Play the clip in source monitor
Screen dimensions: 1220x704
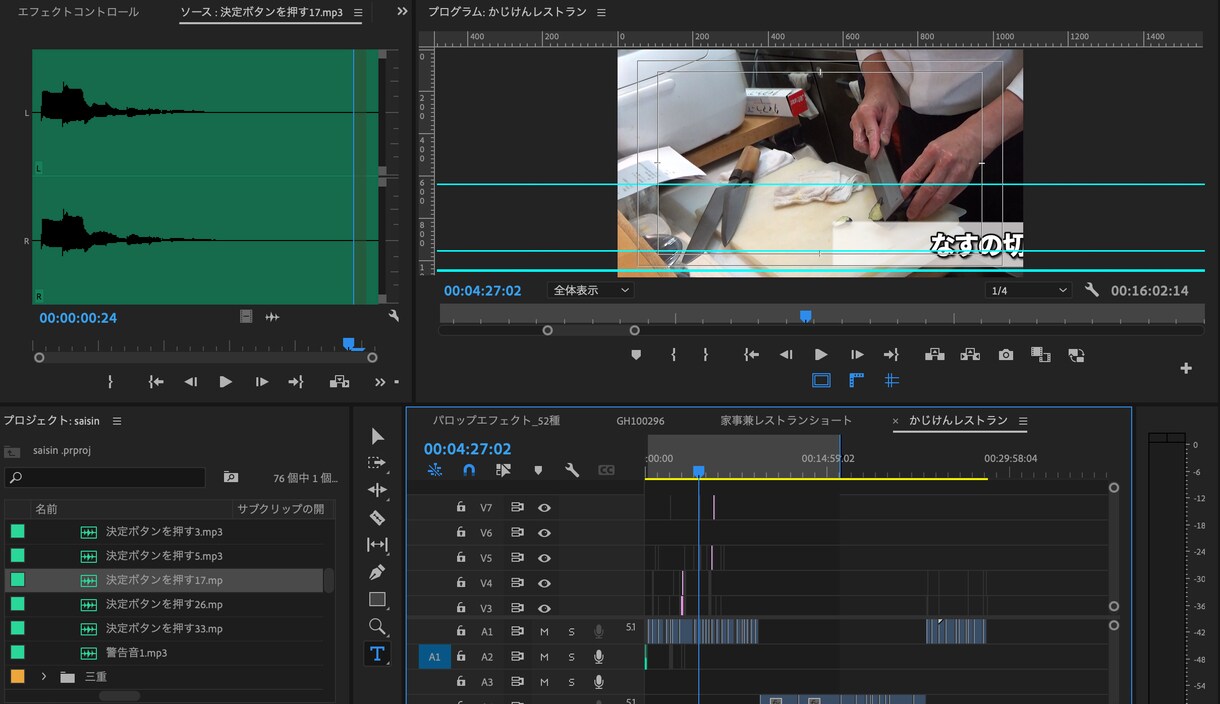225,382
